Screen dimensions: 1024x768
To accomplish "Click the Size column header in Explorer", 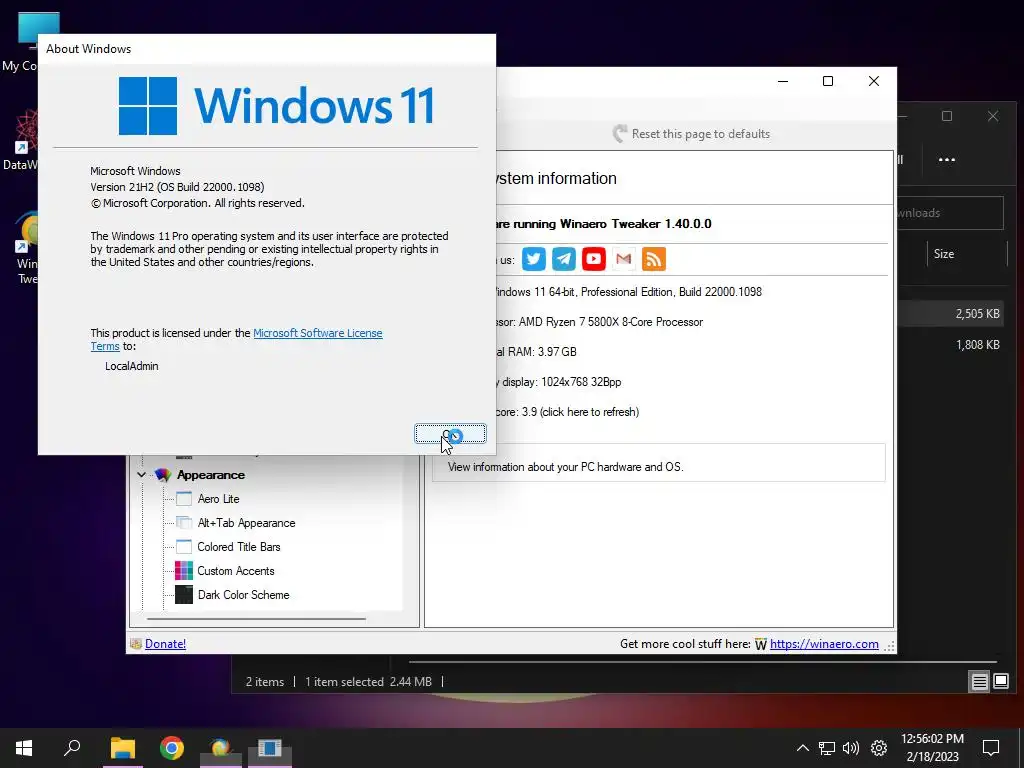I will (944, 254).
